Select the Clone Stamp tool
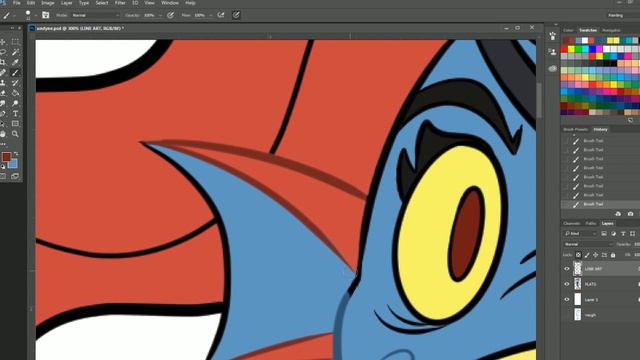640x360 pixels. (x=3, y=83)
